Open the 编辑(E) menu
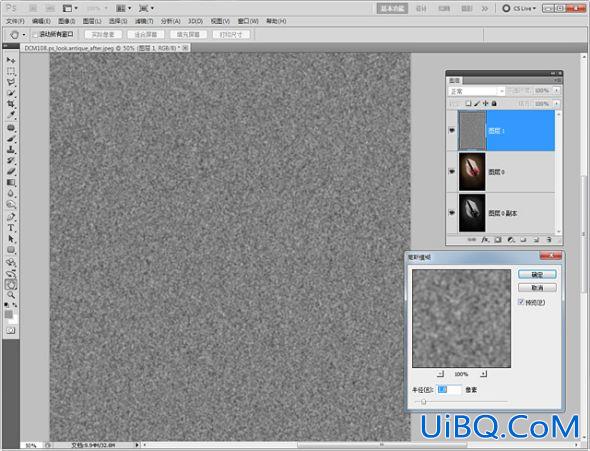Viewport: 590px width, 451px height. click(x=41, y=21)
